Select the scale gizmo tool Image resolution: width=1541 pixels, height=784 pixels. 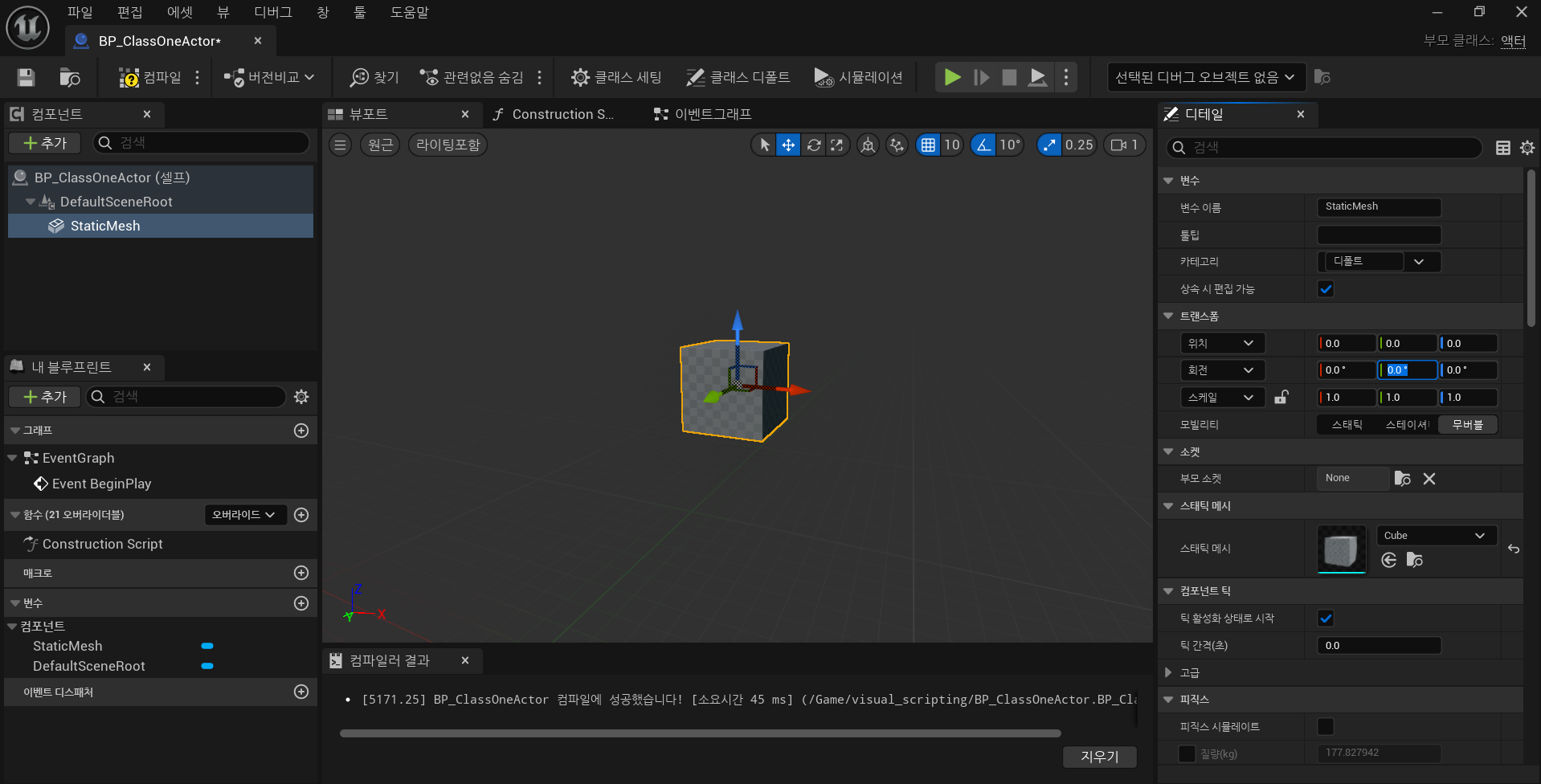click(x=837, y=145)
